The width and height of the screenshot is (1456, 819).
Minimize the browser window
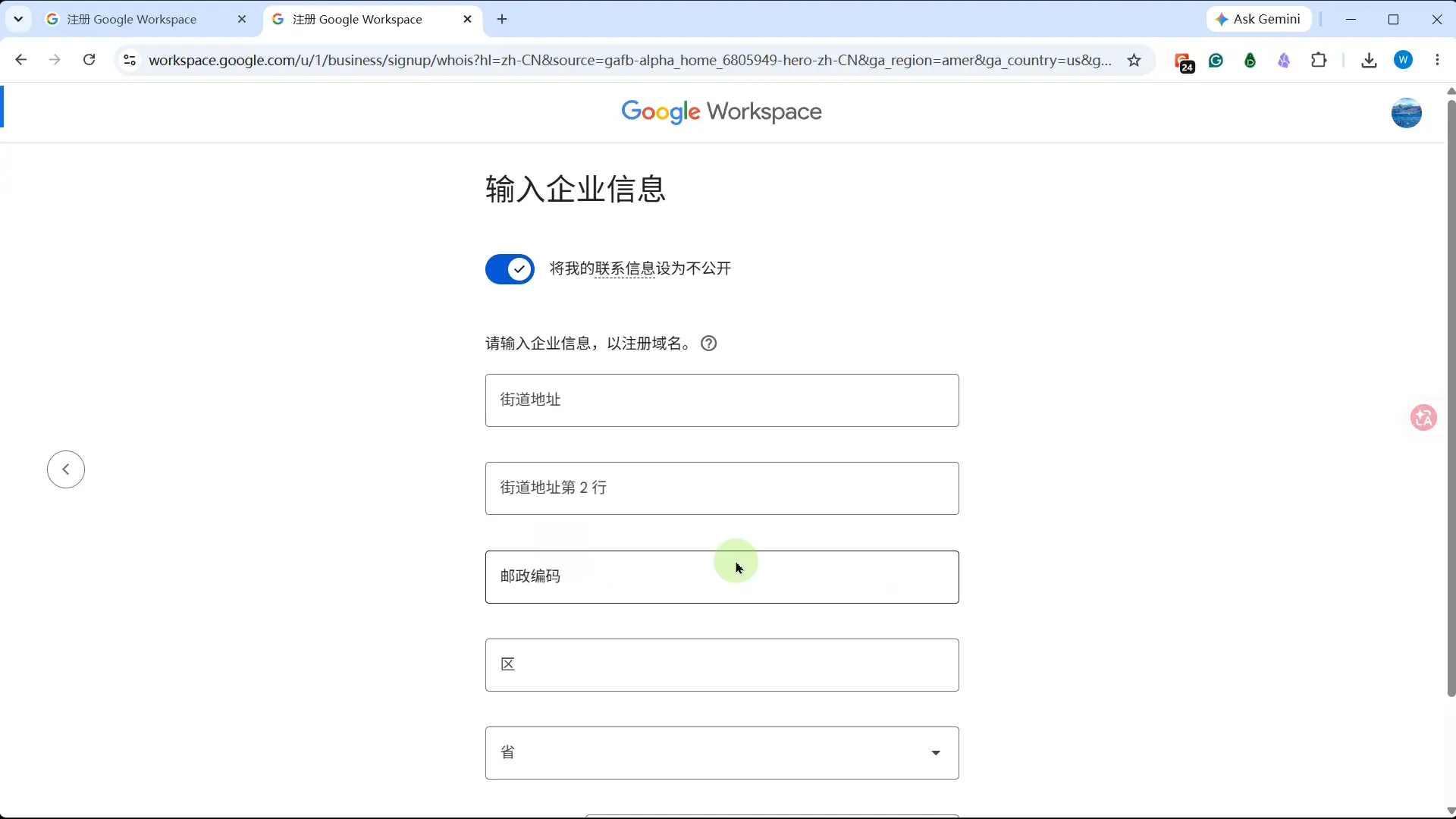point(1351,20)
